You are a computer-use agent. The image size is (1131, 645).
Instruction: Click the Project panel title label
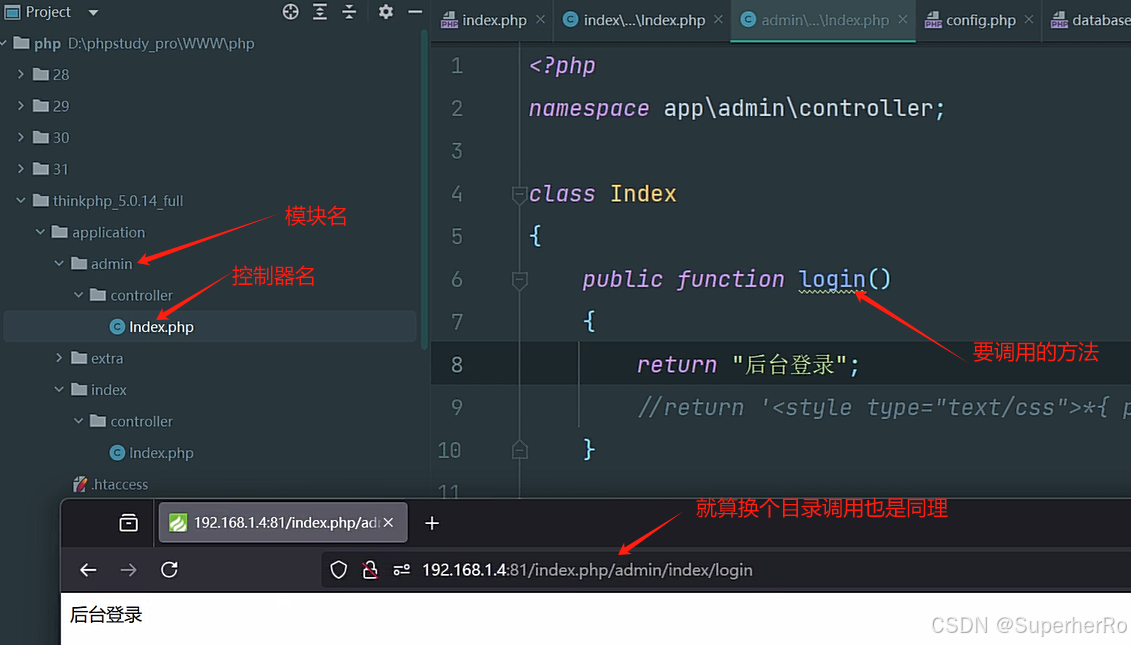point(48,12)
